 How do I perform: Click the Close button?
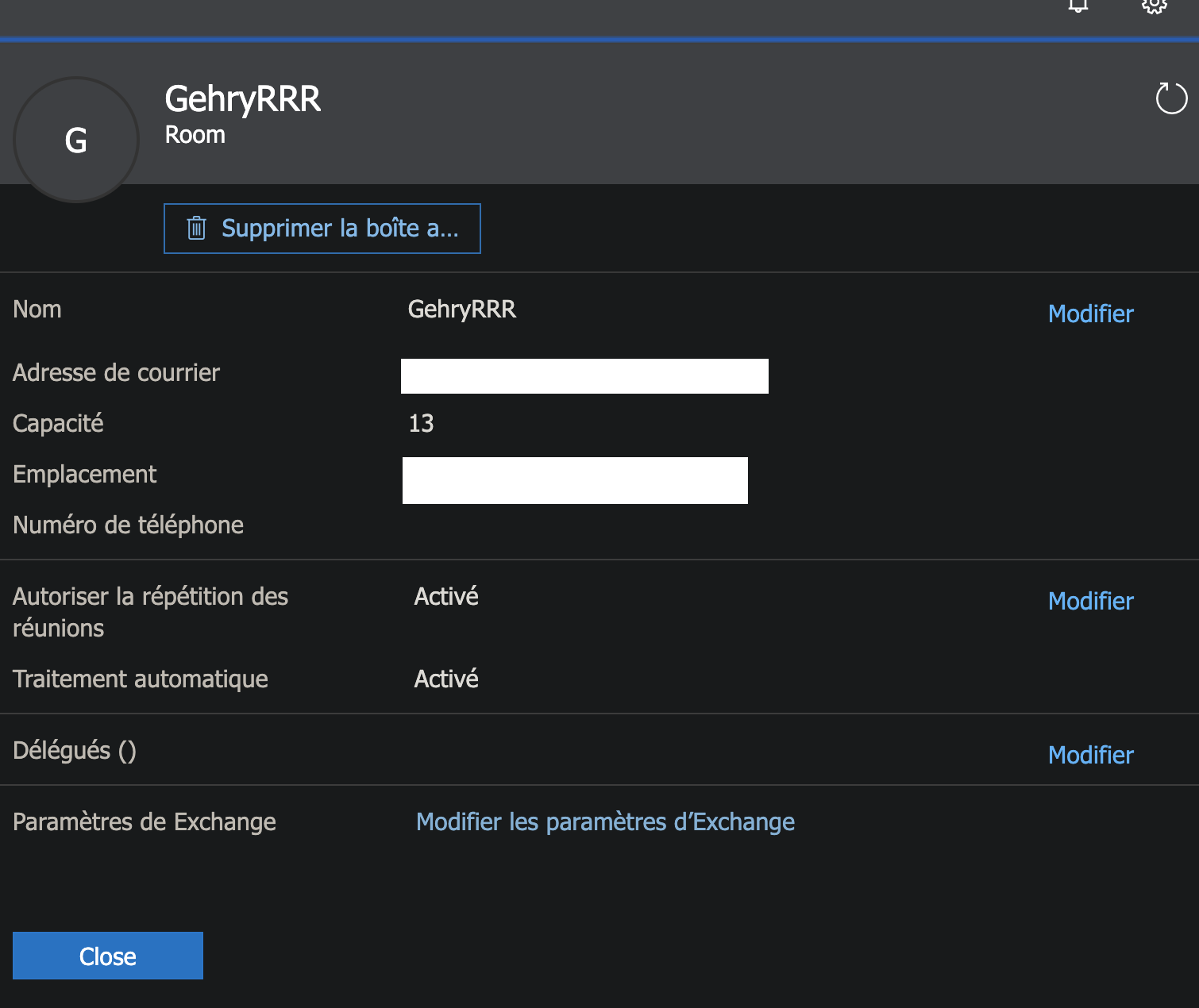108,956
